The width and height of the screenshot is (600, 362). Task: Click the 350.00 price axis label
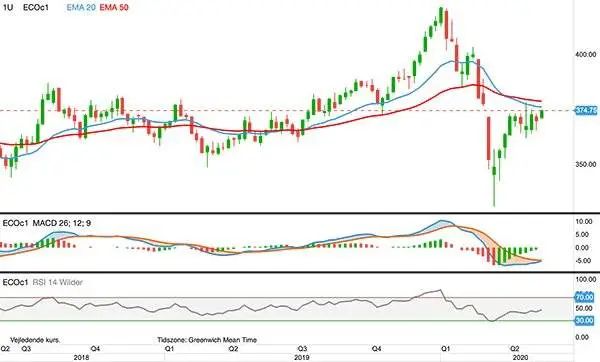tap(586, 164)
